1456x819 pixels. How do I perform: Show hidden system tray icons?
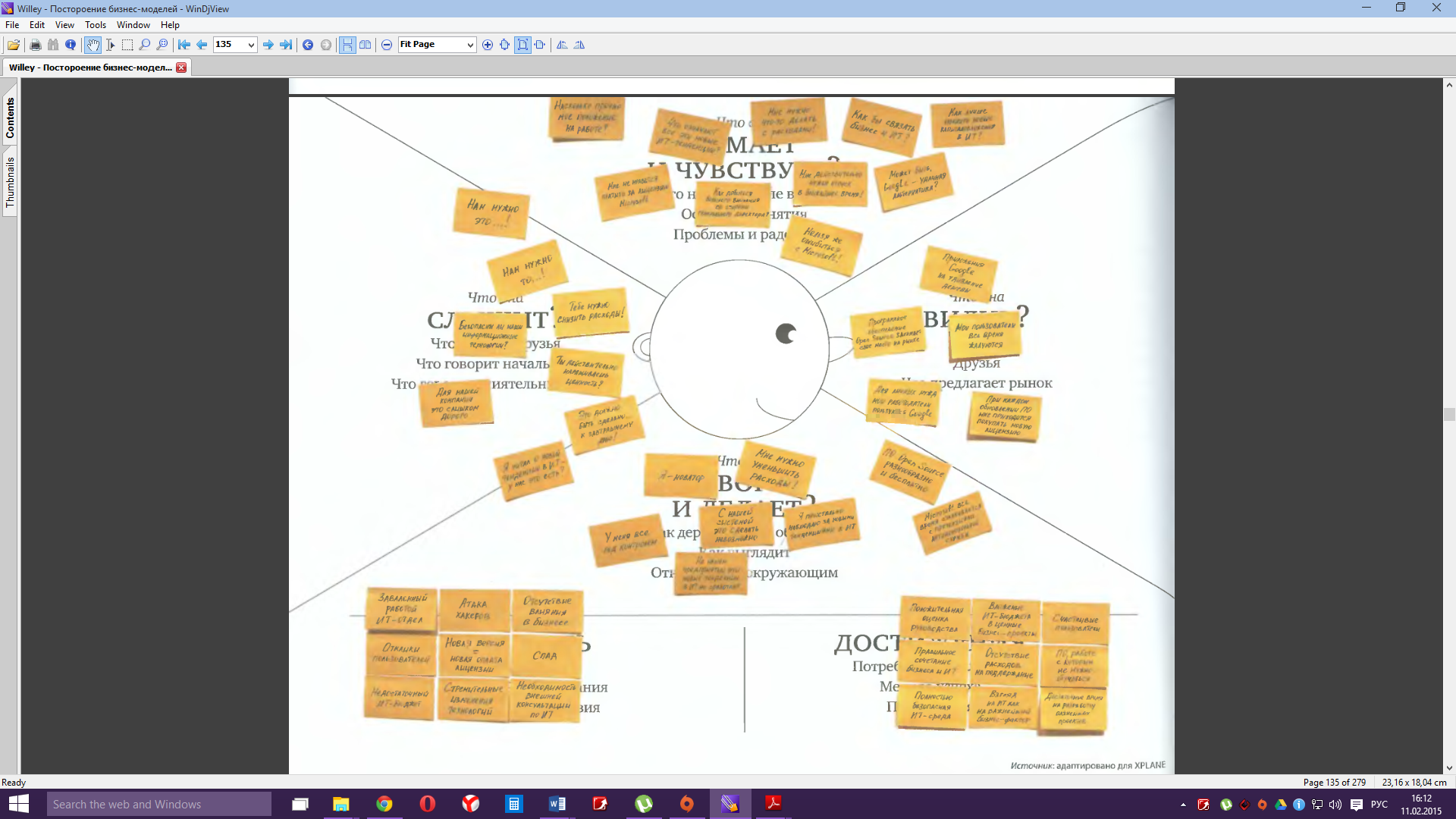(x=1183, y=805)
